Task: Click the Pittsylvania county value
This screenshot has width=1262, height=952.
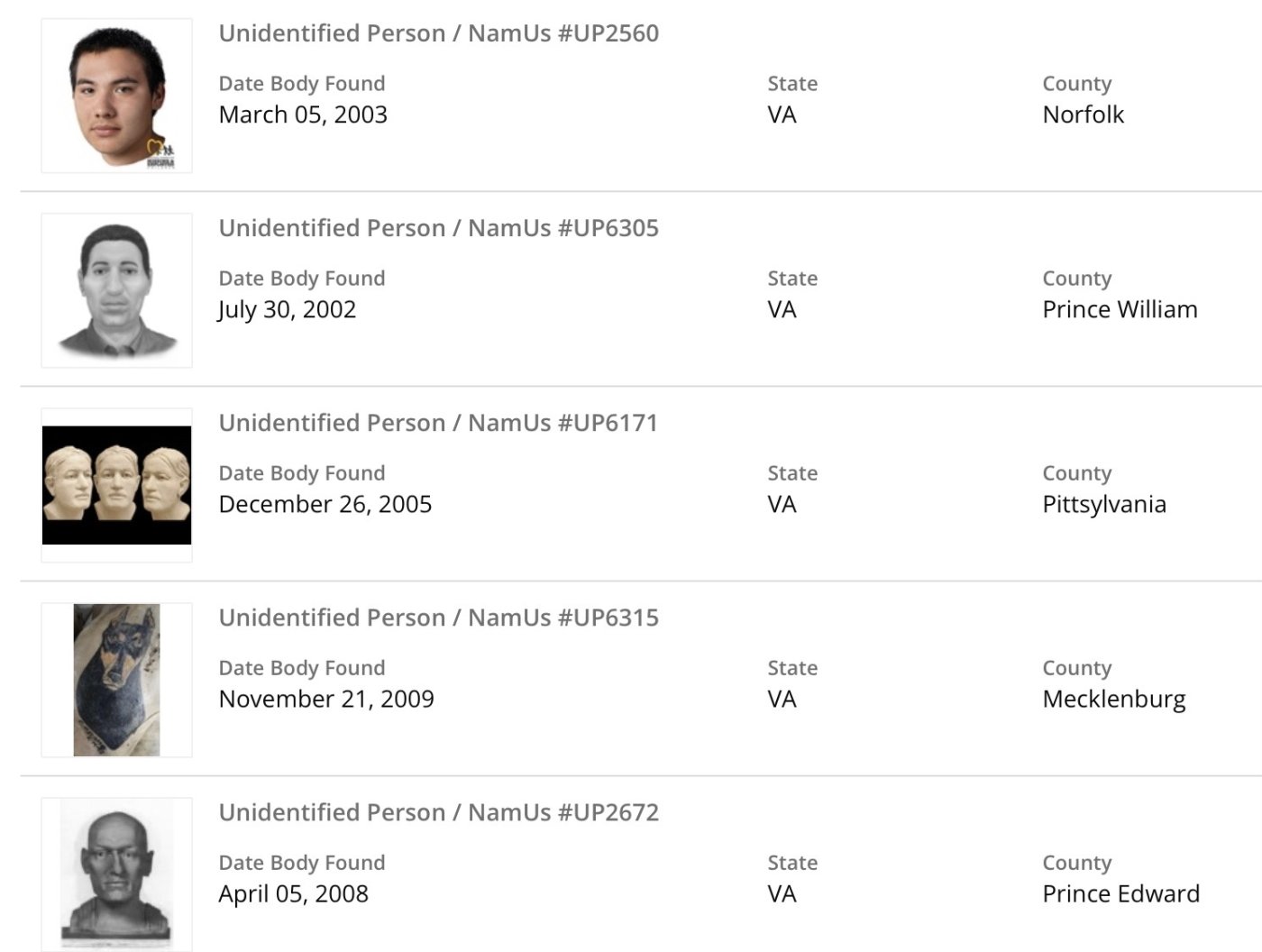Action: point(1104,504)
